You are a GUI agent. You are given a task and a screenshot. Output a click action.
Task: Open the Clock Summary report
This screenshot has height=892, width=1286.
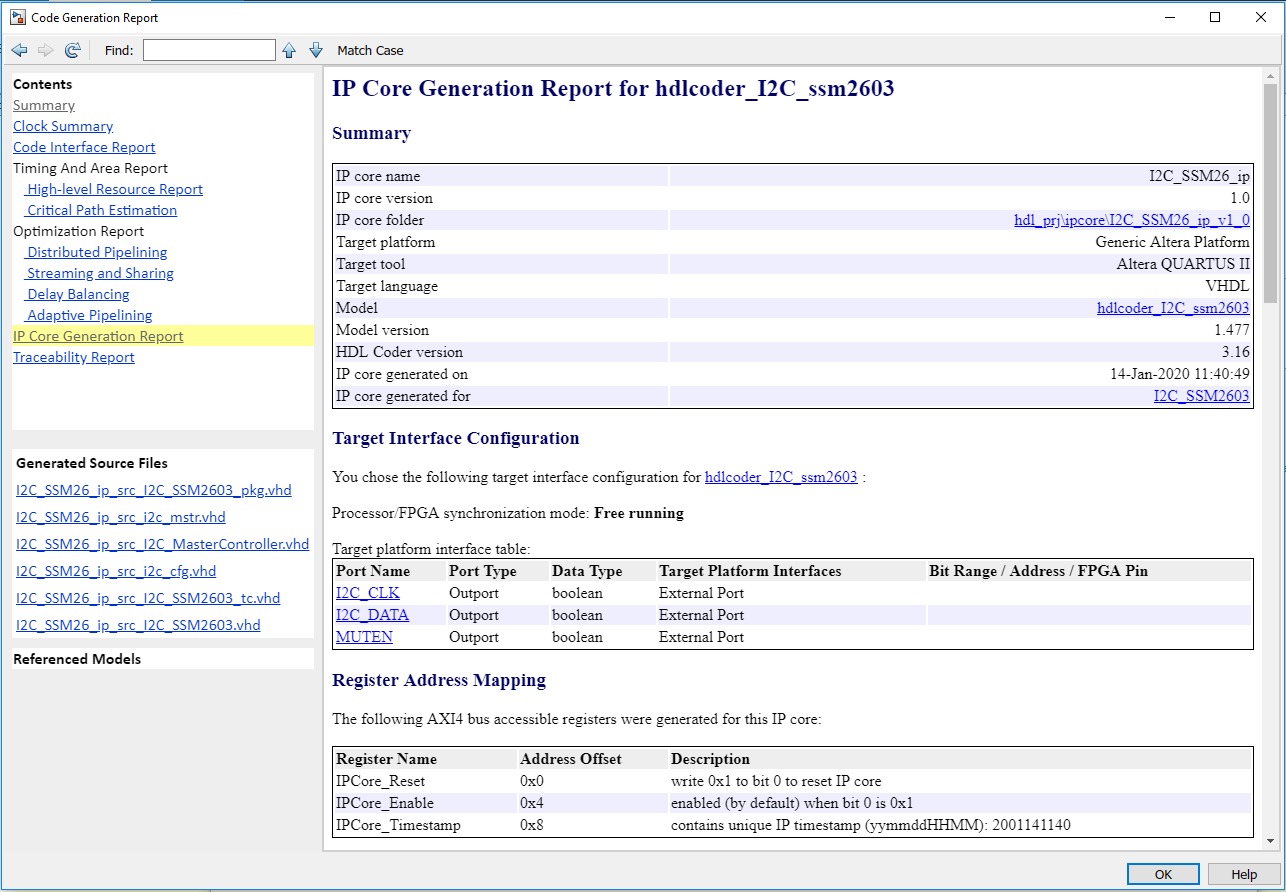tap(63, 126)
